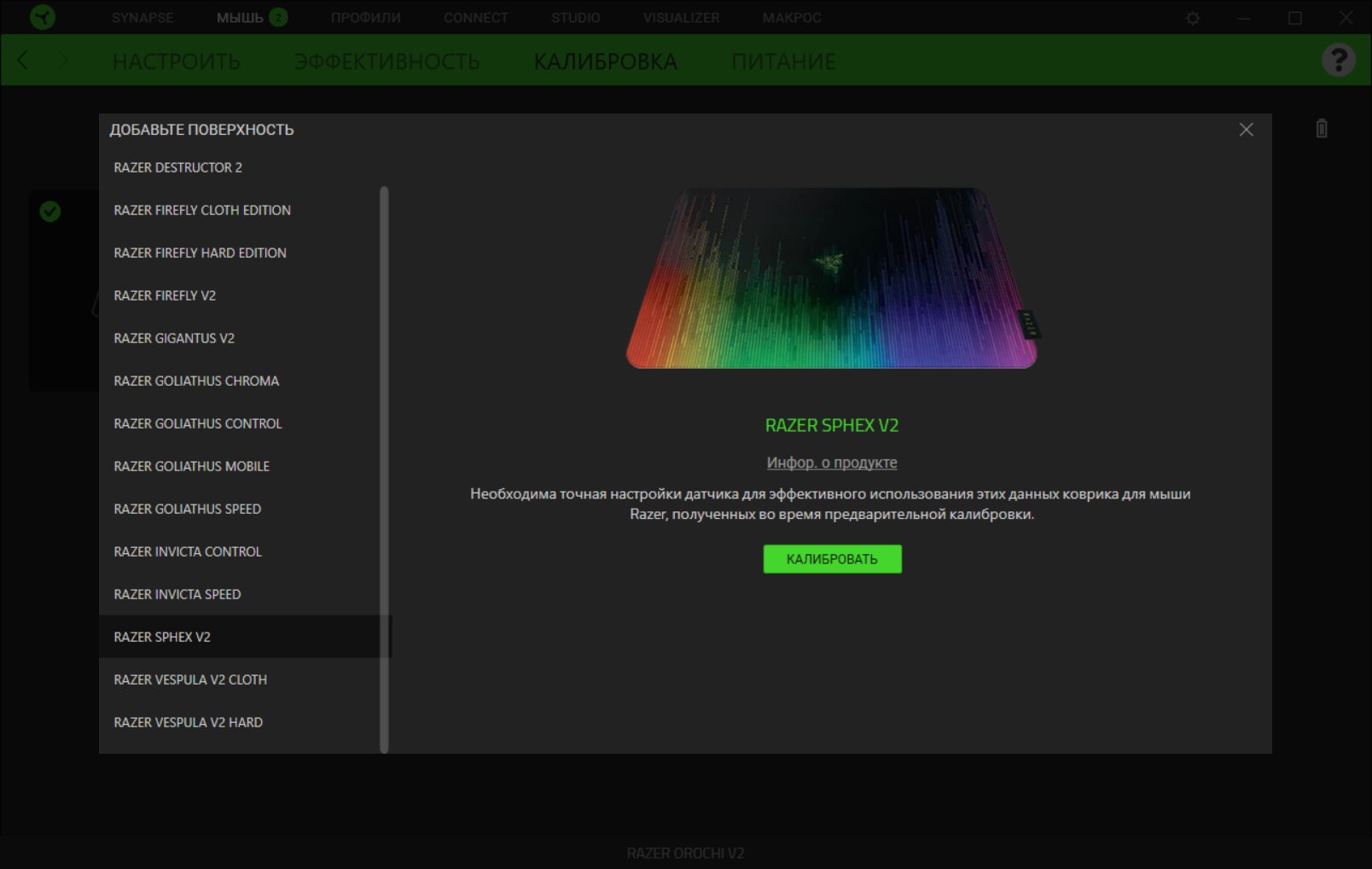Open the CONNECT tab

tap(475, 17)
